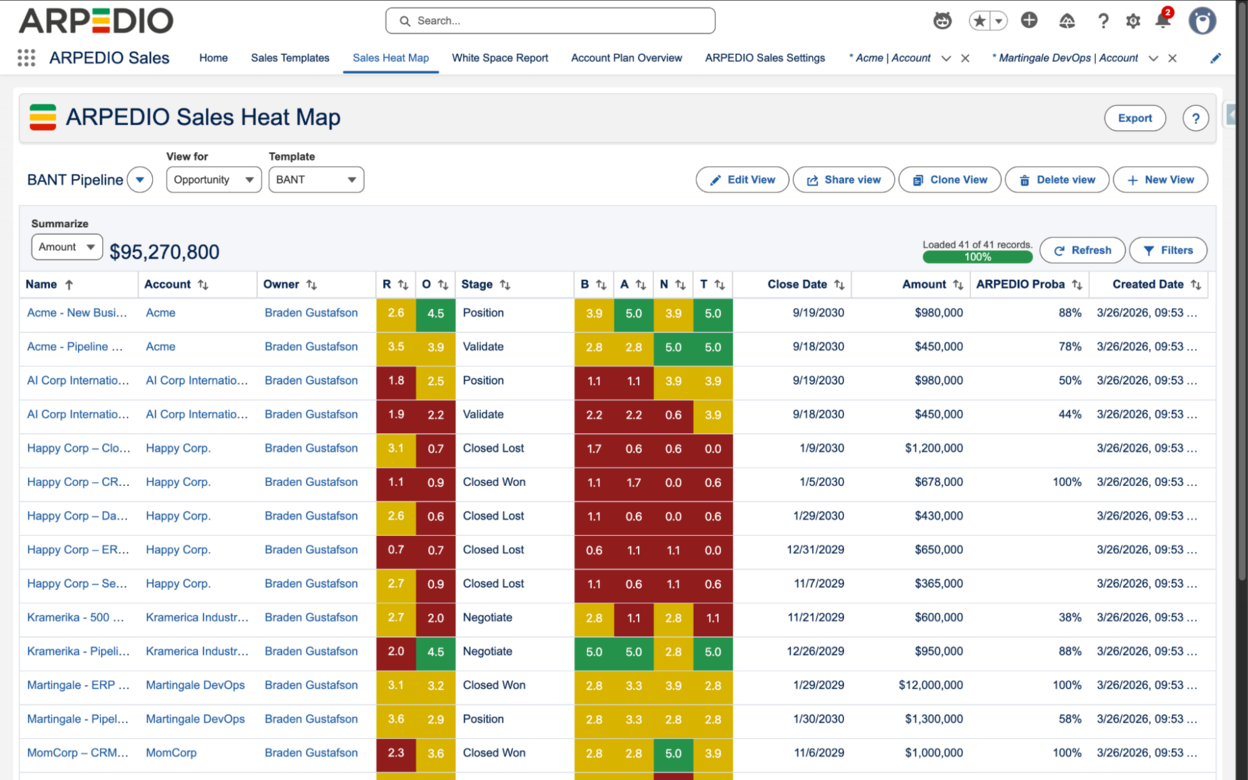Sort by the T column sort icon

click(719, 285)
